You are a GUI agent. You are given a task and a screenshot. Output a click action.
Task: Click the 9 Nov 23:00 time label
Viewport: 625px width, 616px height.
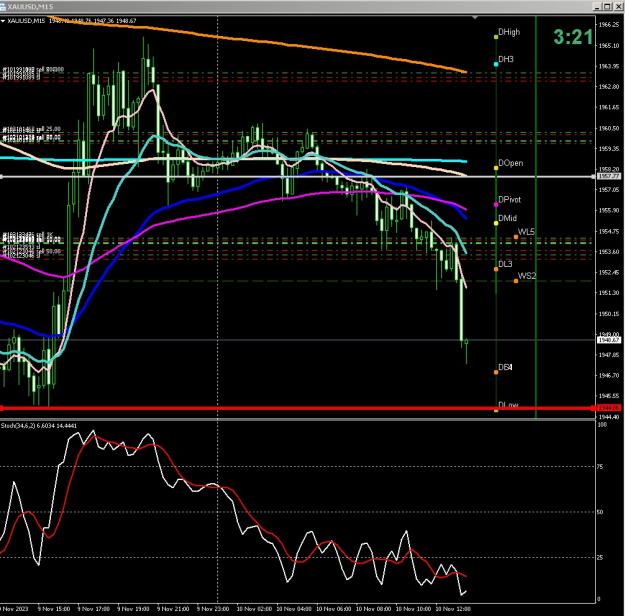(x=213, y=609)
